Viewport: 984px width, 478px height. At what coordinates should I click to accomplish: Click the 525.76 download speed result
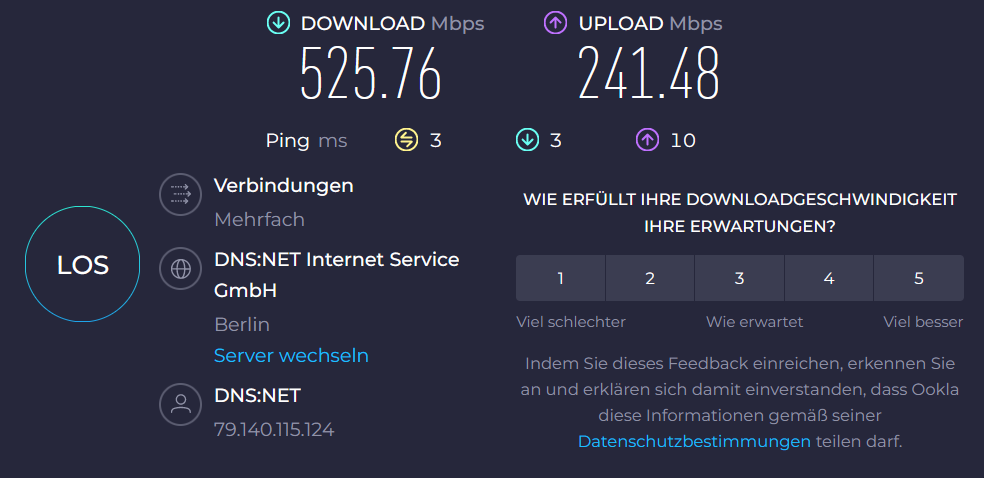(x=371, y=73)
